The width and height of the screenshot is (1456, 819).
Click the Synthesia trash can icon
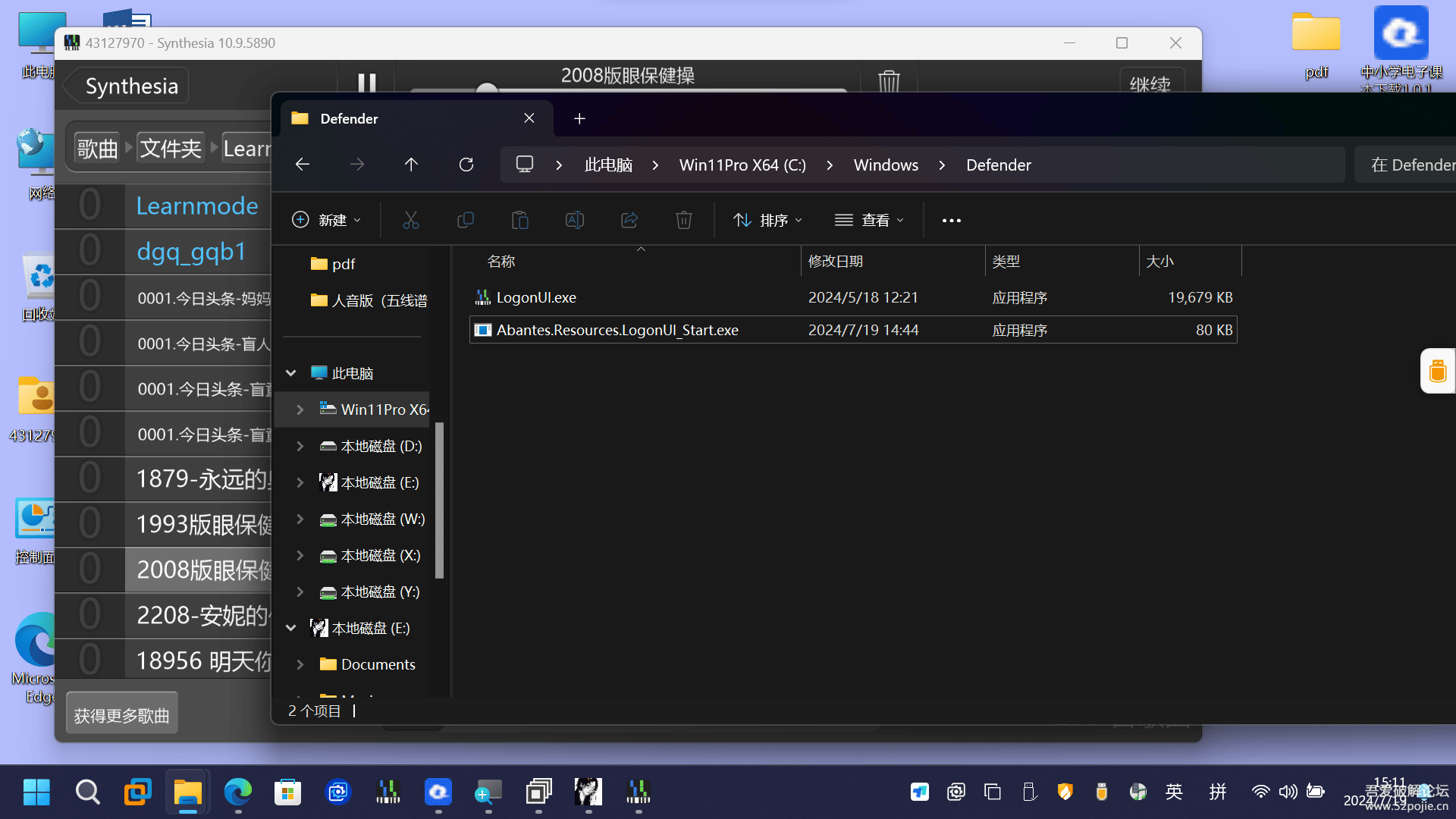pos(889,81)
